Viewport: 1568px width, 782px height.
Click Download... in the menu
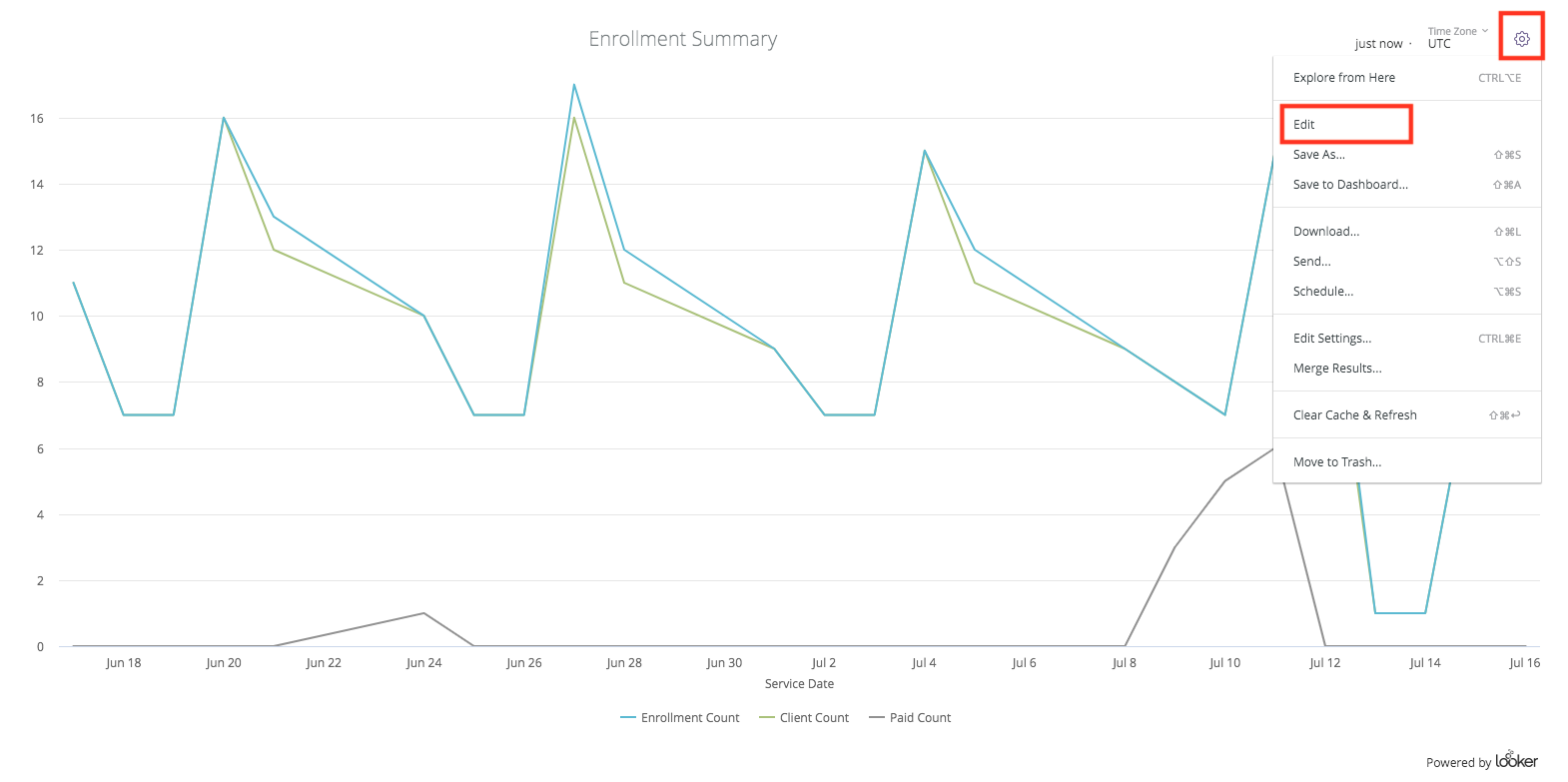(1326, 232)
